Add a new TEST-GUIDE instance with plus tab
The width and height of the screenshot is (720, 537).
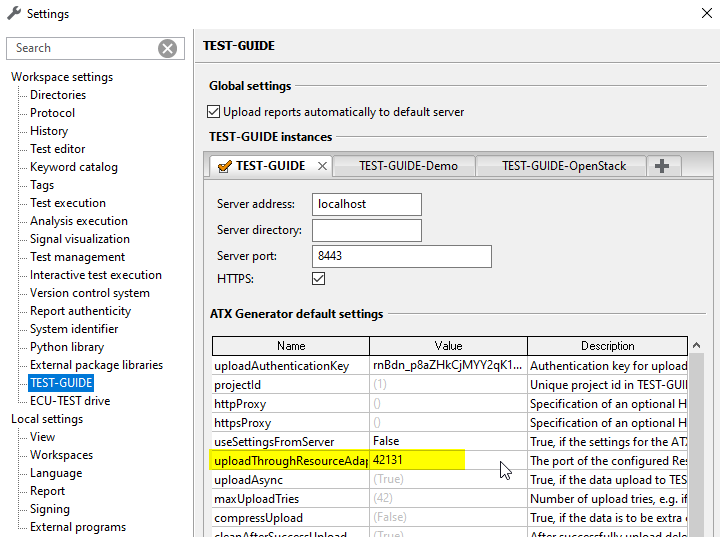coord(662,166)
